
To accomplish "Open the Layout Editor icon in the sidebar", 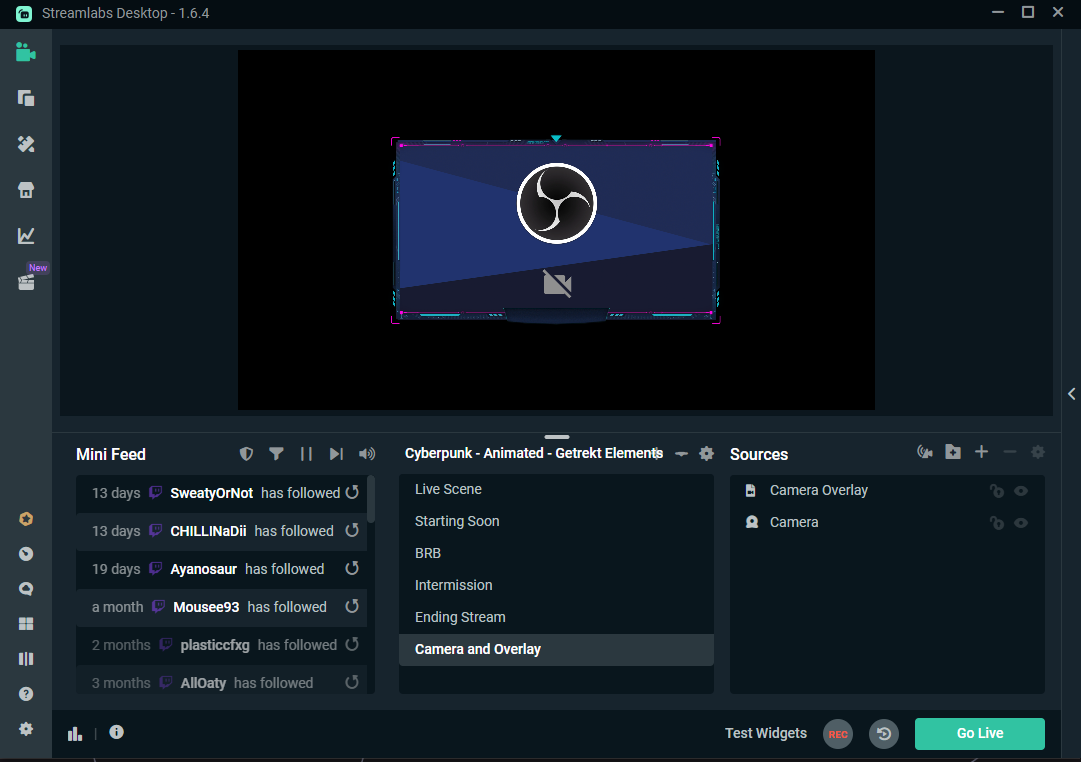I will click(x=26, y=624).
